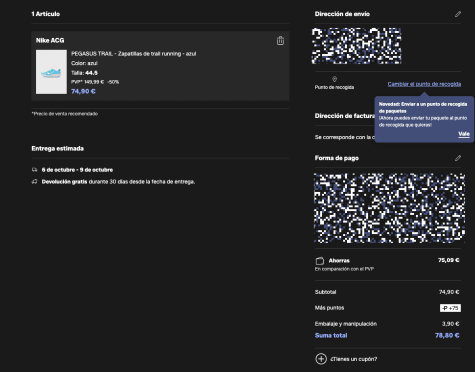Dismiss the tooltip with Vale
The width and height of the screenshot is (475, 372).
pos(464,134)
